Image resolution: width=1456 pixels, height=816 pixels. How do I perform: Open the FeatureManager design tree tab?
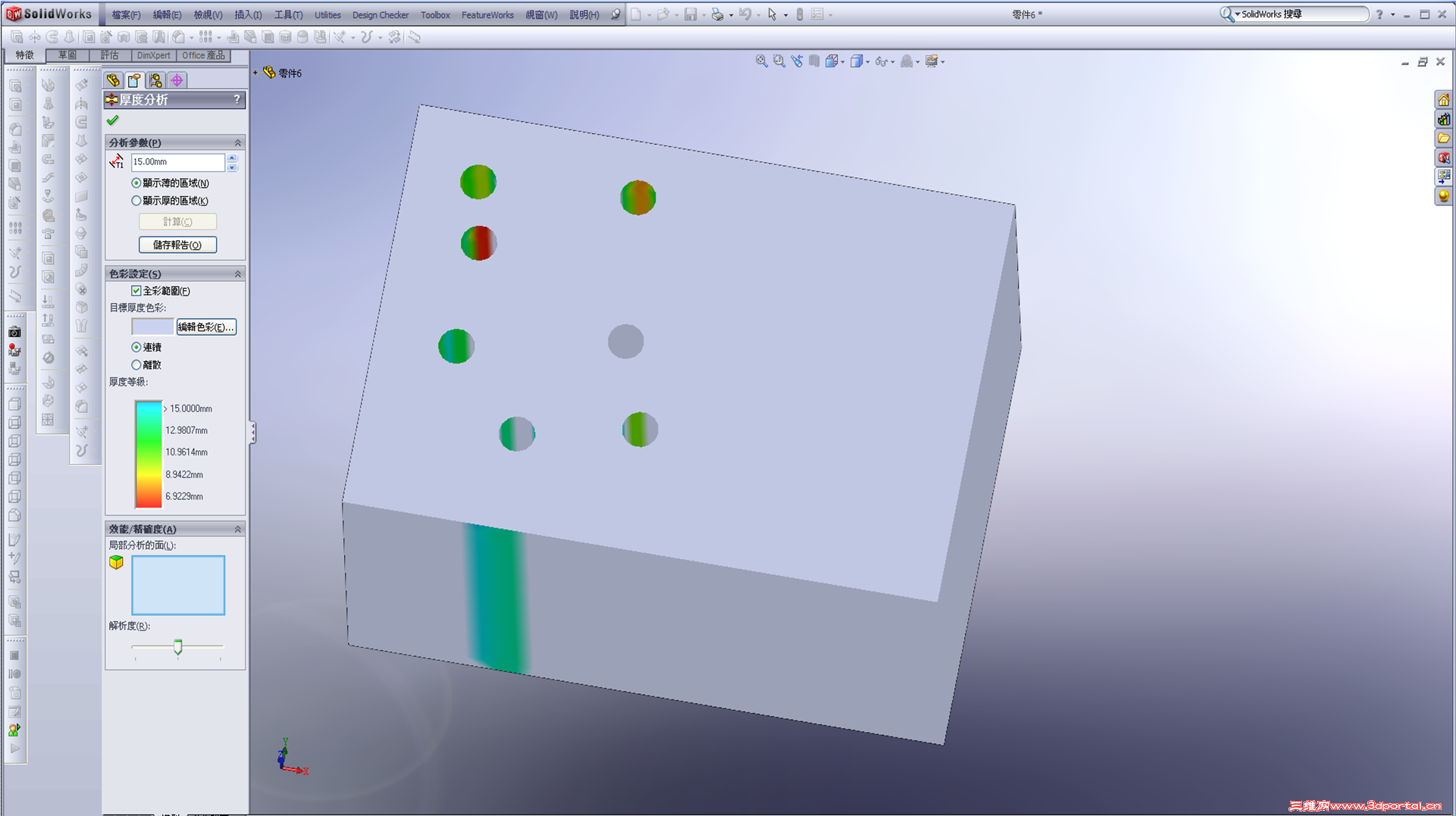(x=113, y=80)
